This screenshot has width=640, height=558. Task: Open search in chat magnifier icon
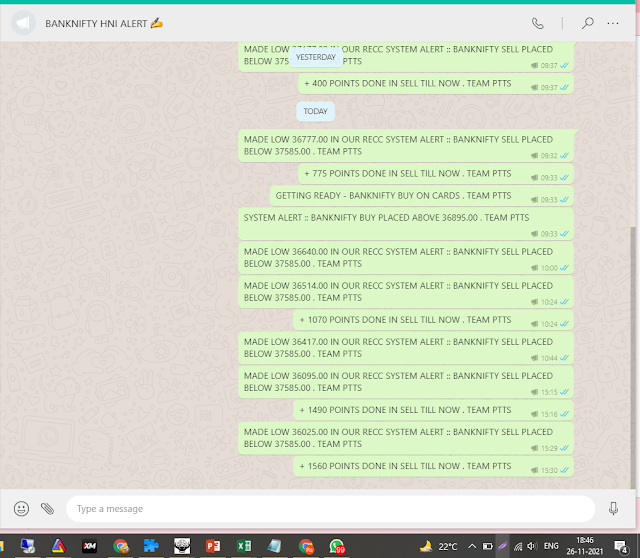click(x=587, y=23)
